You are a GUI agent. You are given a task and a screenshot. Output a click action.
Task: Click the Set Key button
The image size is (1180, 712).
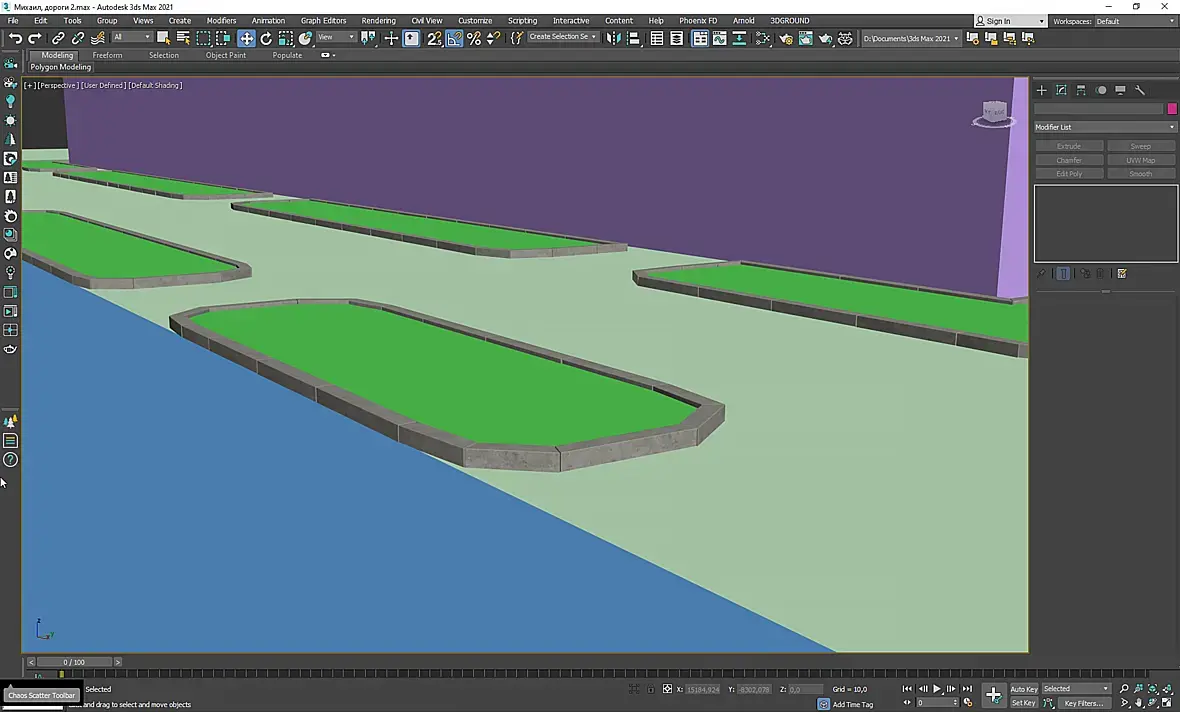coord(1023,703)
